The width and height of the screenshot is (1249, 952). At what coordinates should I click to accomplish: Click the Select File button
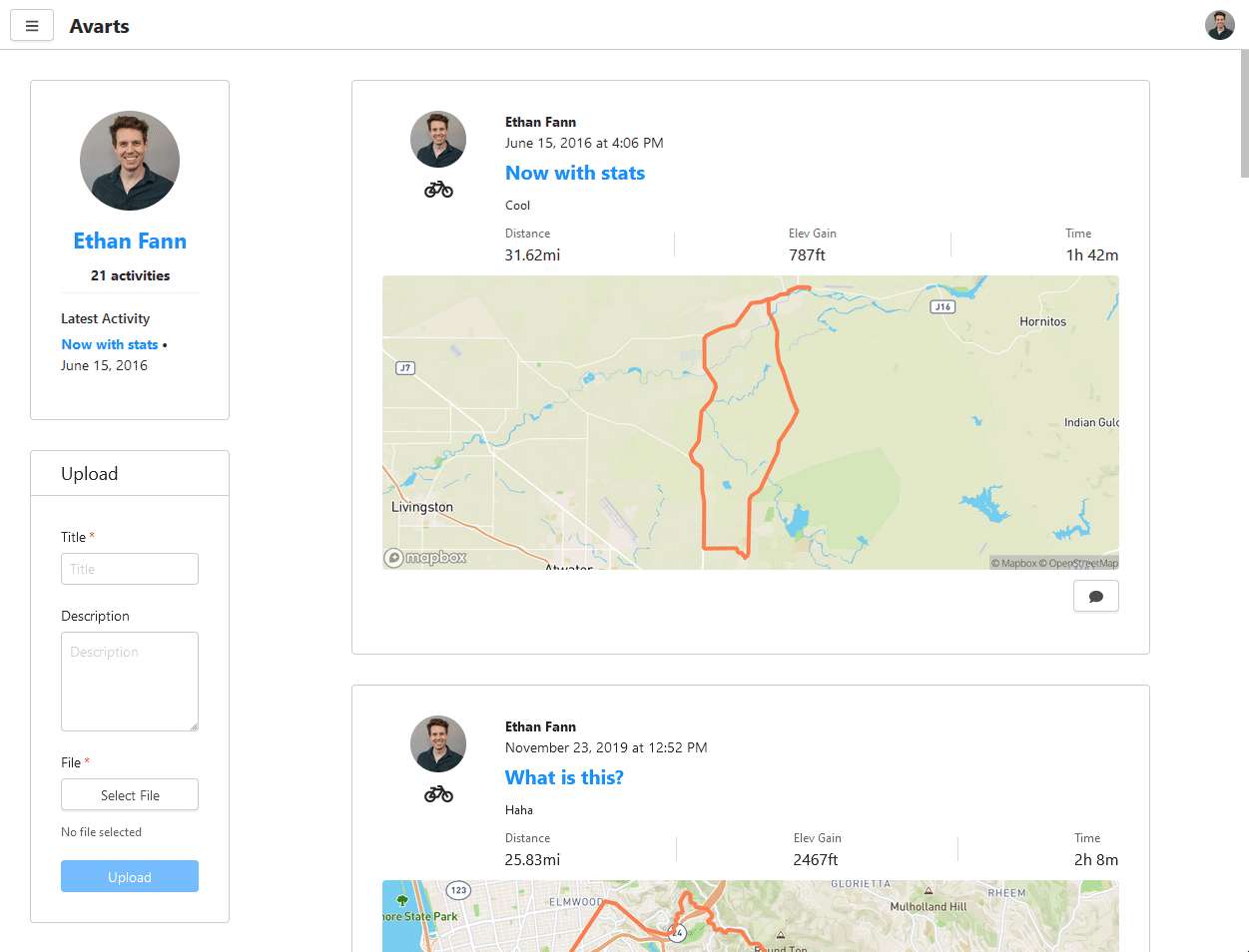(130, 795)
